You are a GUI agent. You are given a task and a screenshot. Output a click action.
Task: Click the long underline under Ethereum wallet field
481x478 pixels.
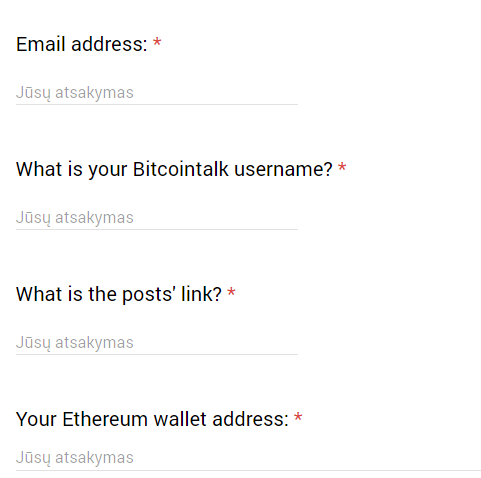(248, 470)
